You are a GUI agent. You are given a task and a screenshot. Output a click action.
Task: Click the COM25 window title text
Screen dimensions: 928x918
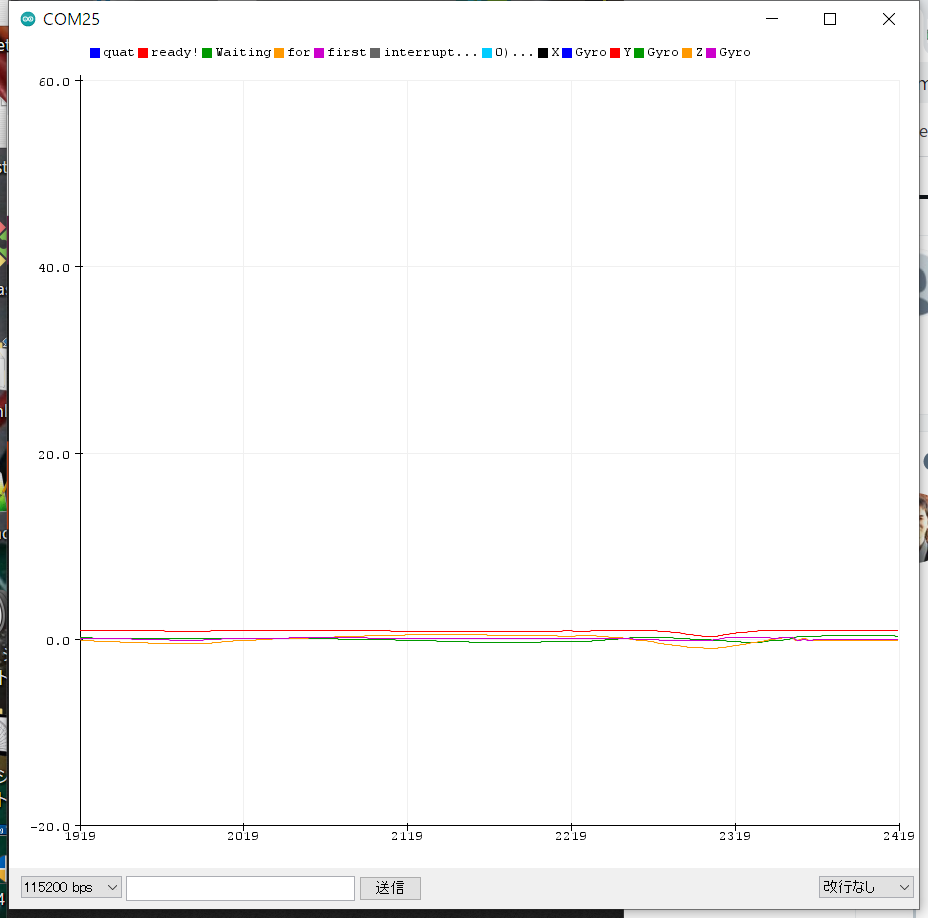(71, 19)
